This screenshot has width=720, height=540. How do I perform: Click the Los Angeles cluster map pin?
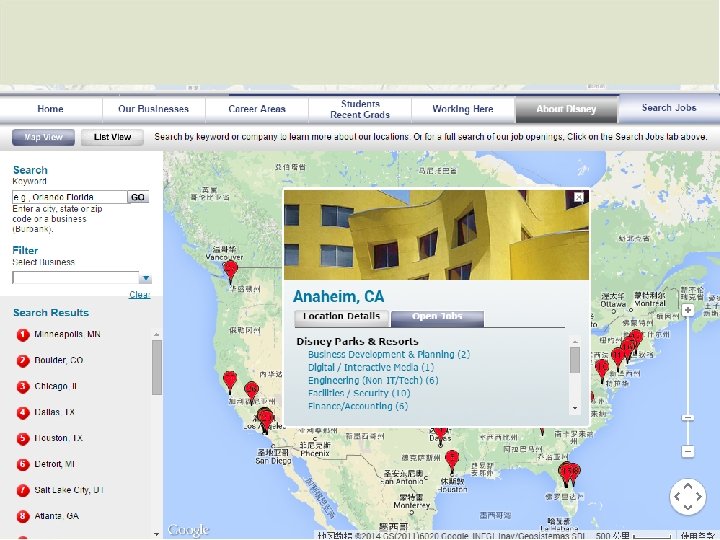point(265,420)
